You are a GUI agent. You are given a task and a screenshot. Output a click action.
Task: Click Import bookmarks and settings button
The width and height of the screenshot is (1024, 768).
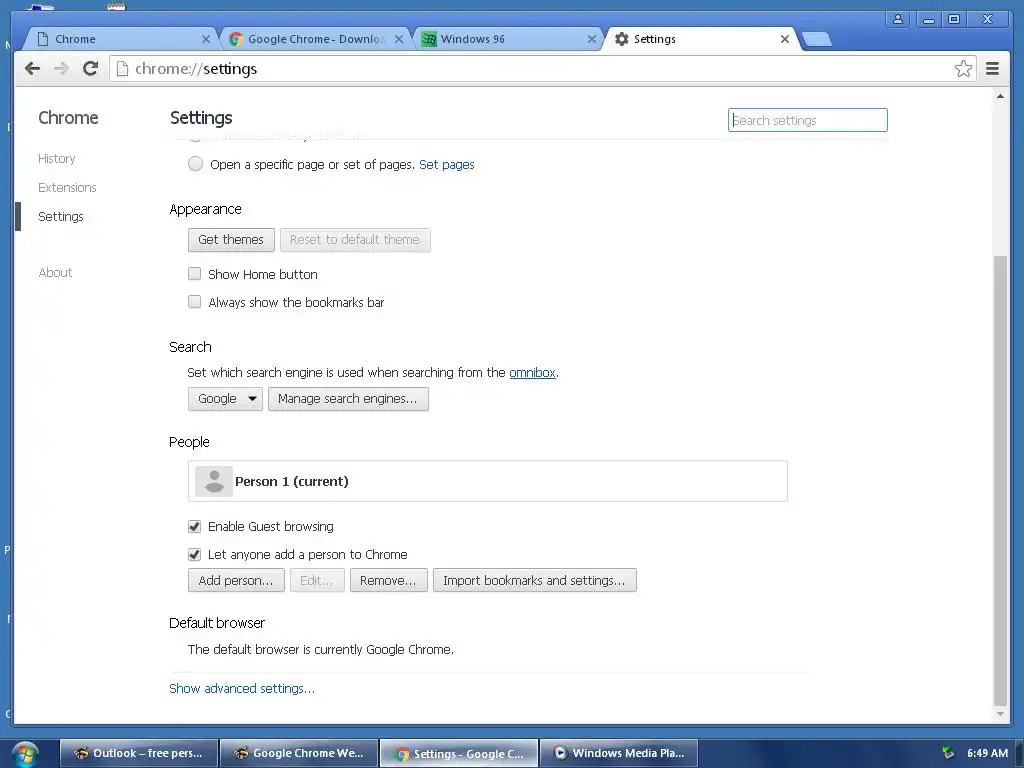click(535, 581)
